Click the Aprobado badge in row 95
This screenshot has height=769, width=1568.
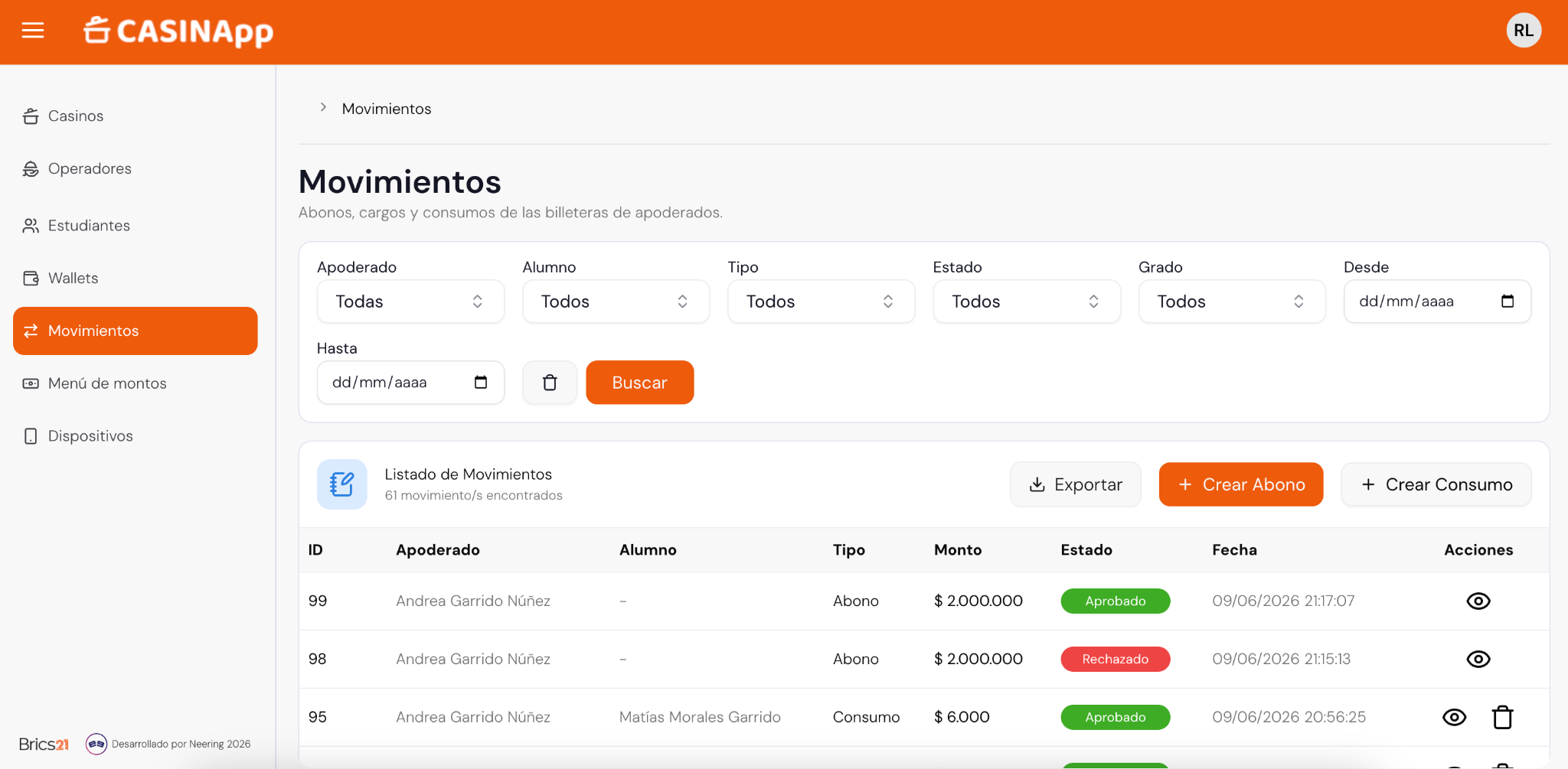1116,718
